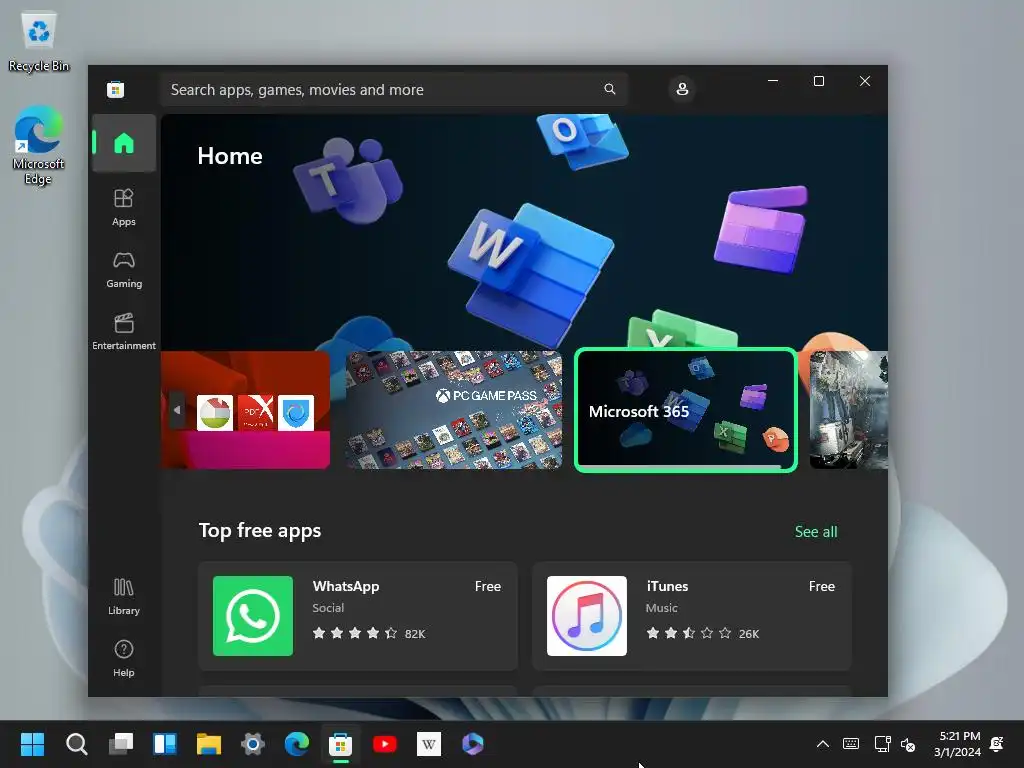
Task: Click the iTunes title text
Action: click(x=667, y=586)
